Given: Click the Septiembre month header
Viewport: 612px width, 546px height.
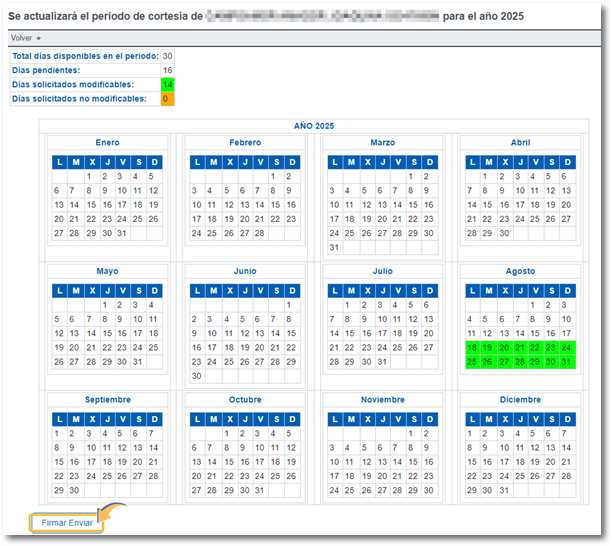Looking at the screenshot, I should pos(107,400).
